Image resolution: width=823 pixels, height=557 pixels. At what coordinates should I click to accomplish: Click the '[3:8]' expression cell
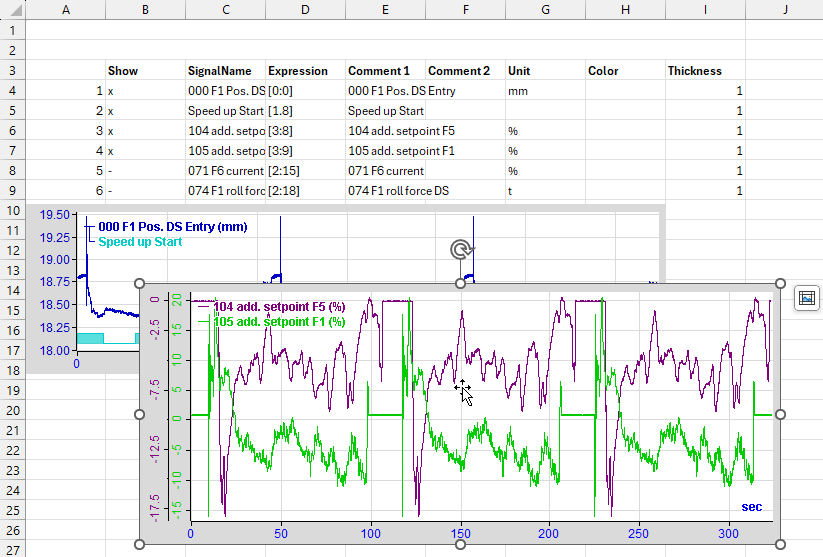point(305,131)
